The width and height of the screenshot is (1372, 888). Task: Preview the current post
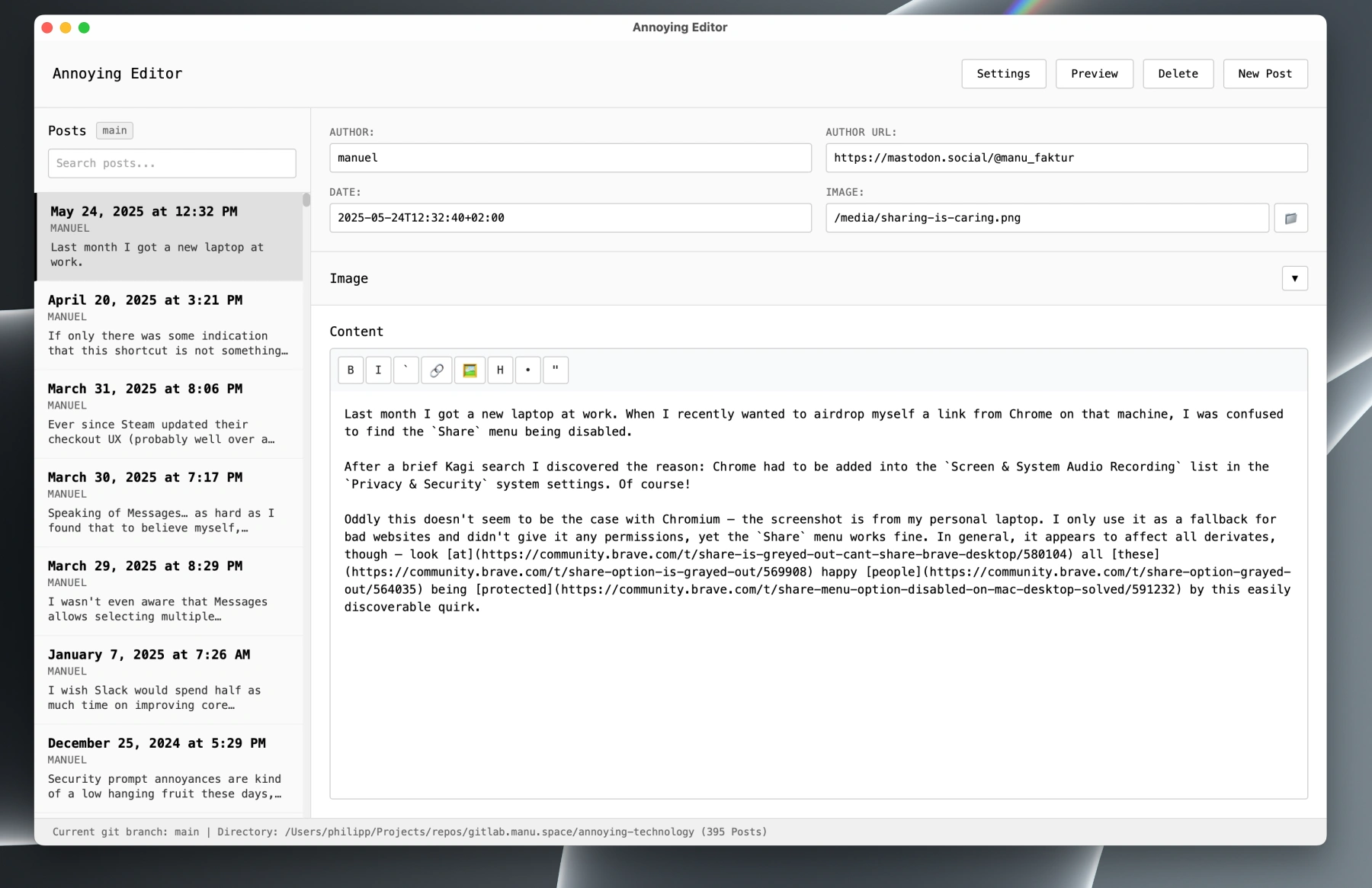(1094, 74)
